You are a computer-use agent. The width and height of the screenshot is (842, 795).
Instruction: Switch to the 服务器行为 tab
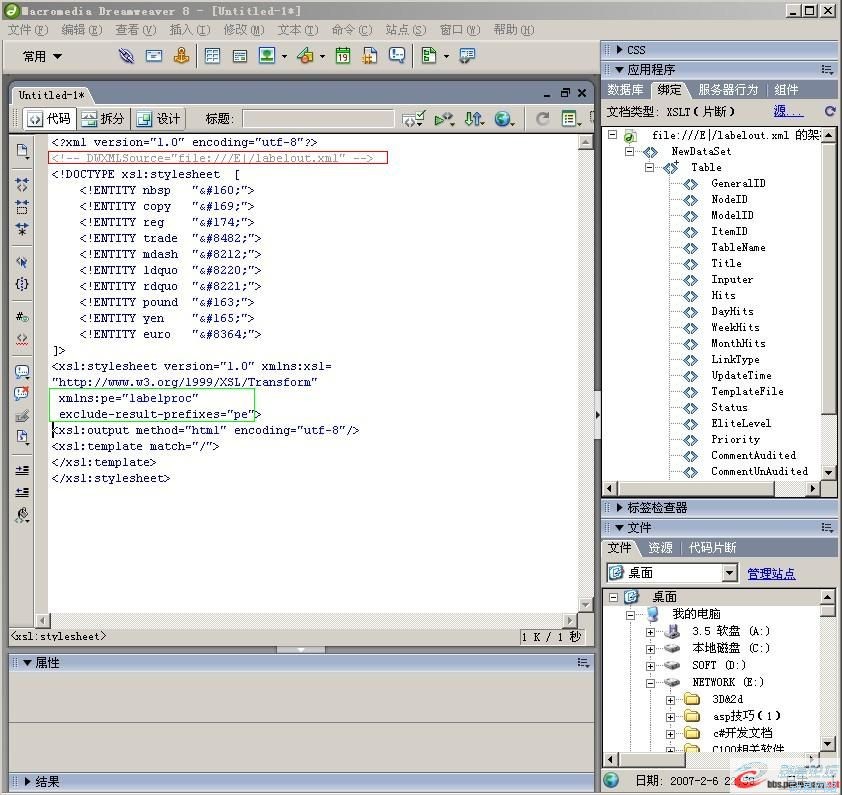click(x=728, y=90)
